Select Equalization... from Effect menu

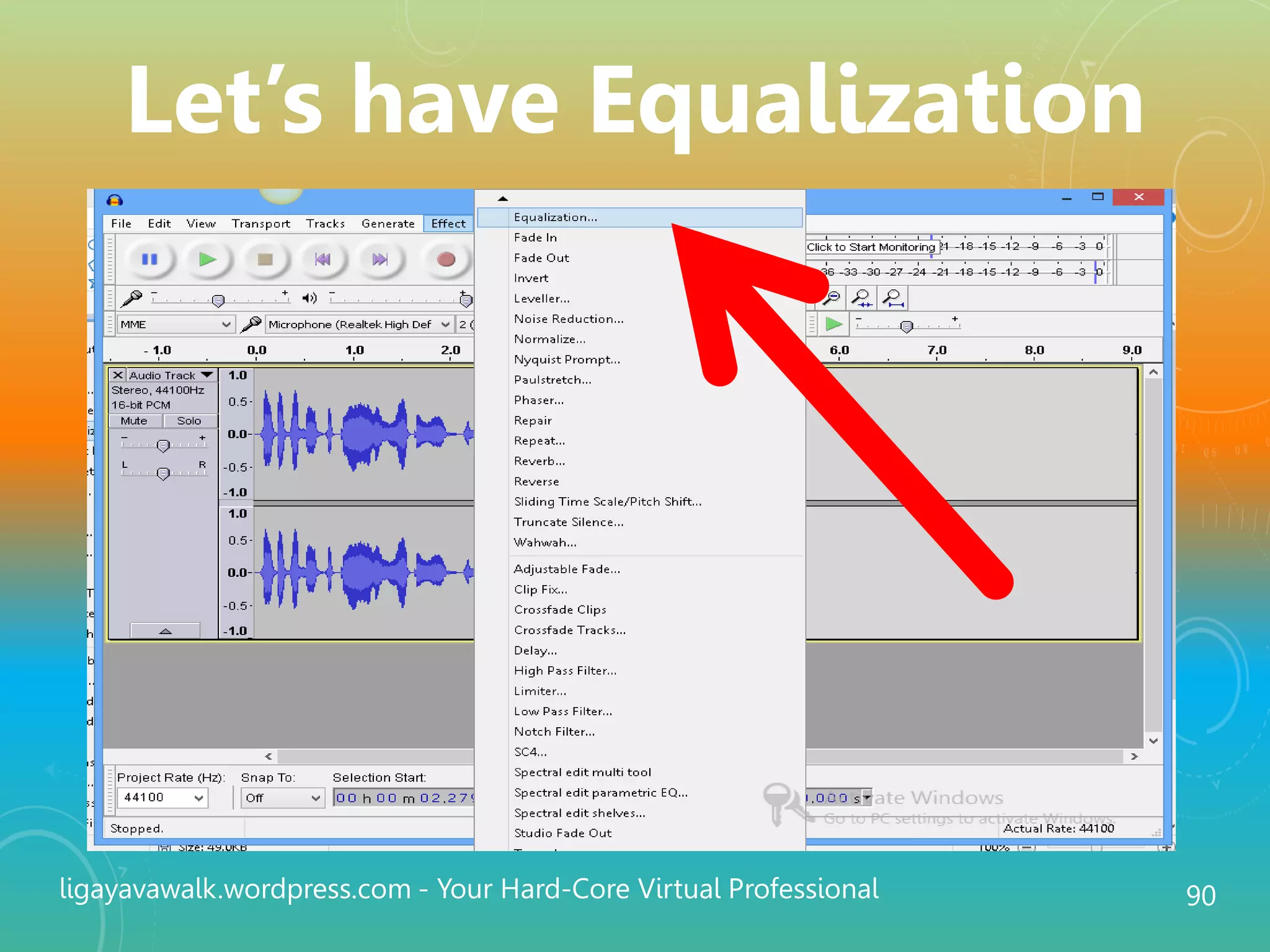(x=556, y=218)
